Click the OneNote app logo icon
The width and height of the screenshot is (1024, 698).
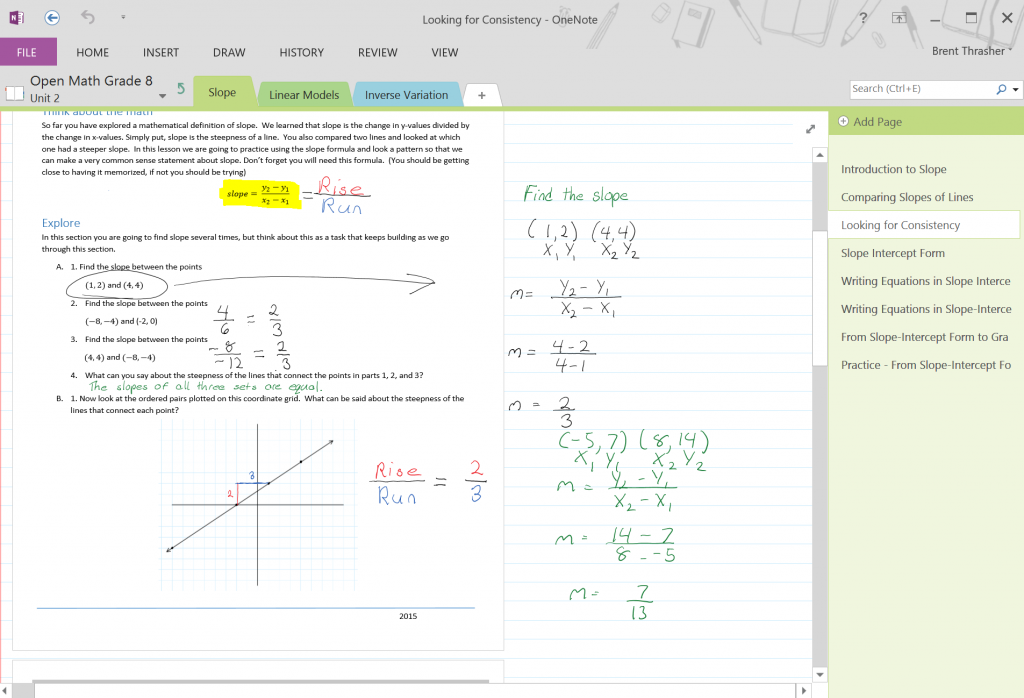coord(16,18)
